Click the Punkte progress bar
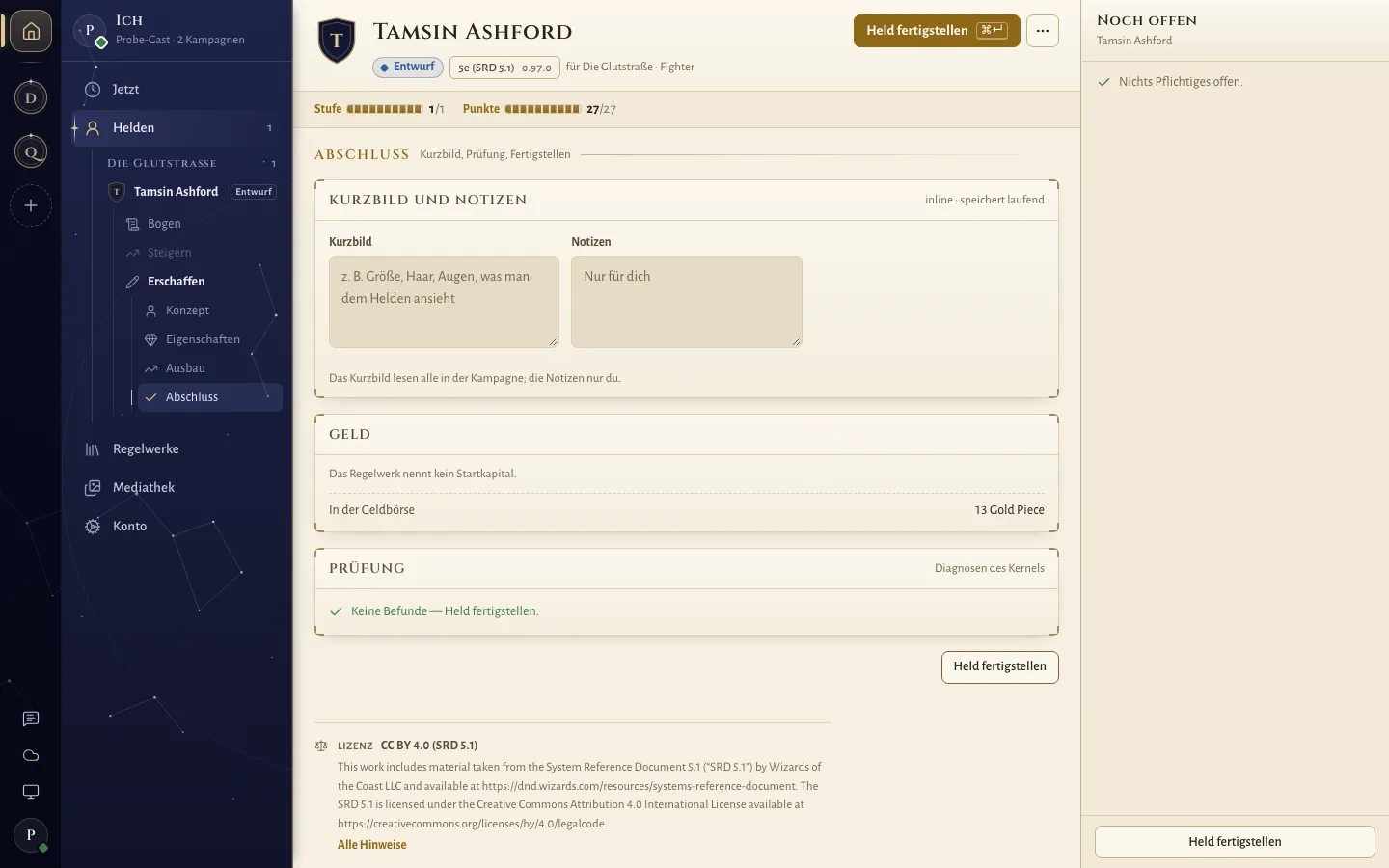This screenshot has height=868, width=1389. point(542,109)
